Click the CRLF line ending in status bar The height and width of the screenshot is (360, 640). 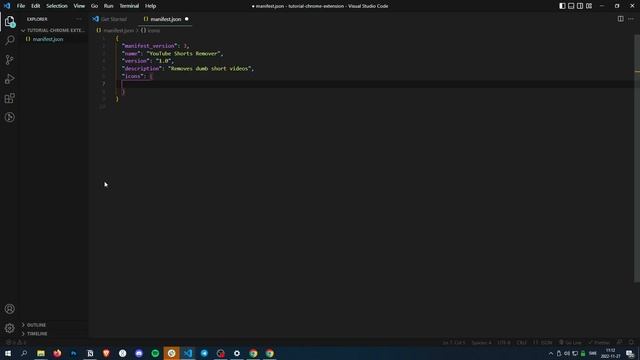(522, 342)
